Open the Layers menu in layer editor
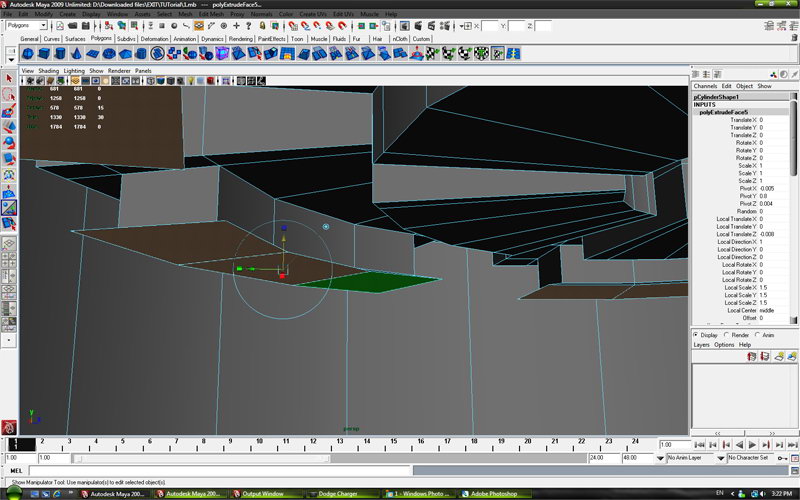Screen dimensions: 800x500 tap(701, 344)
